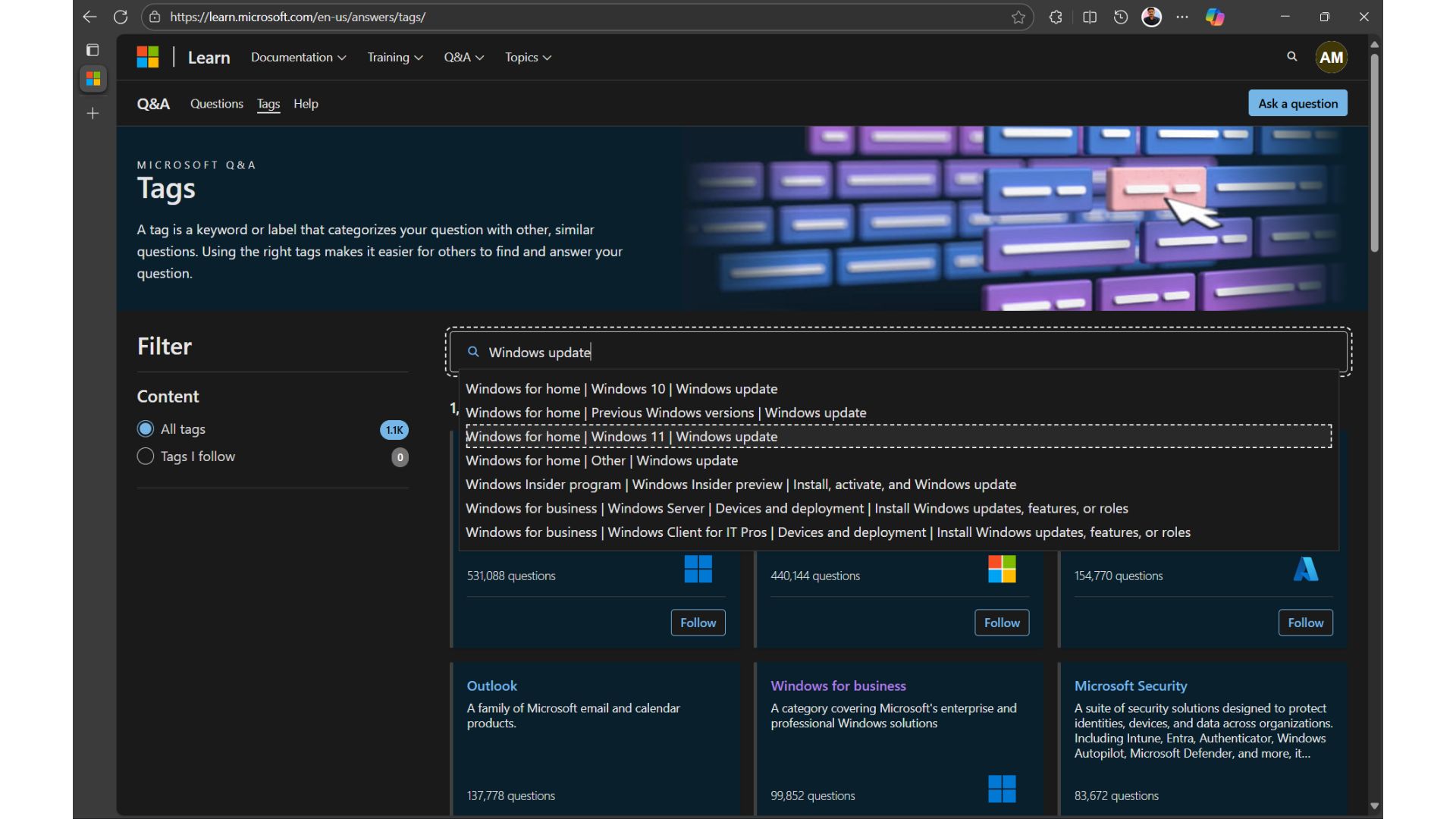
Task: Click the Microsoft logo in header
Action: pyautogui.click(x=148, y=57)
